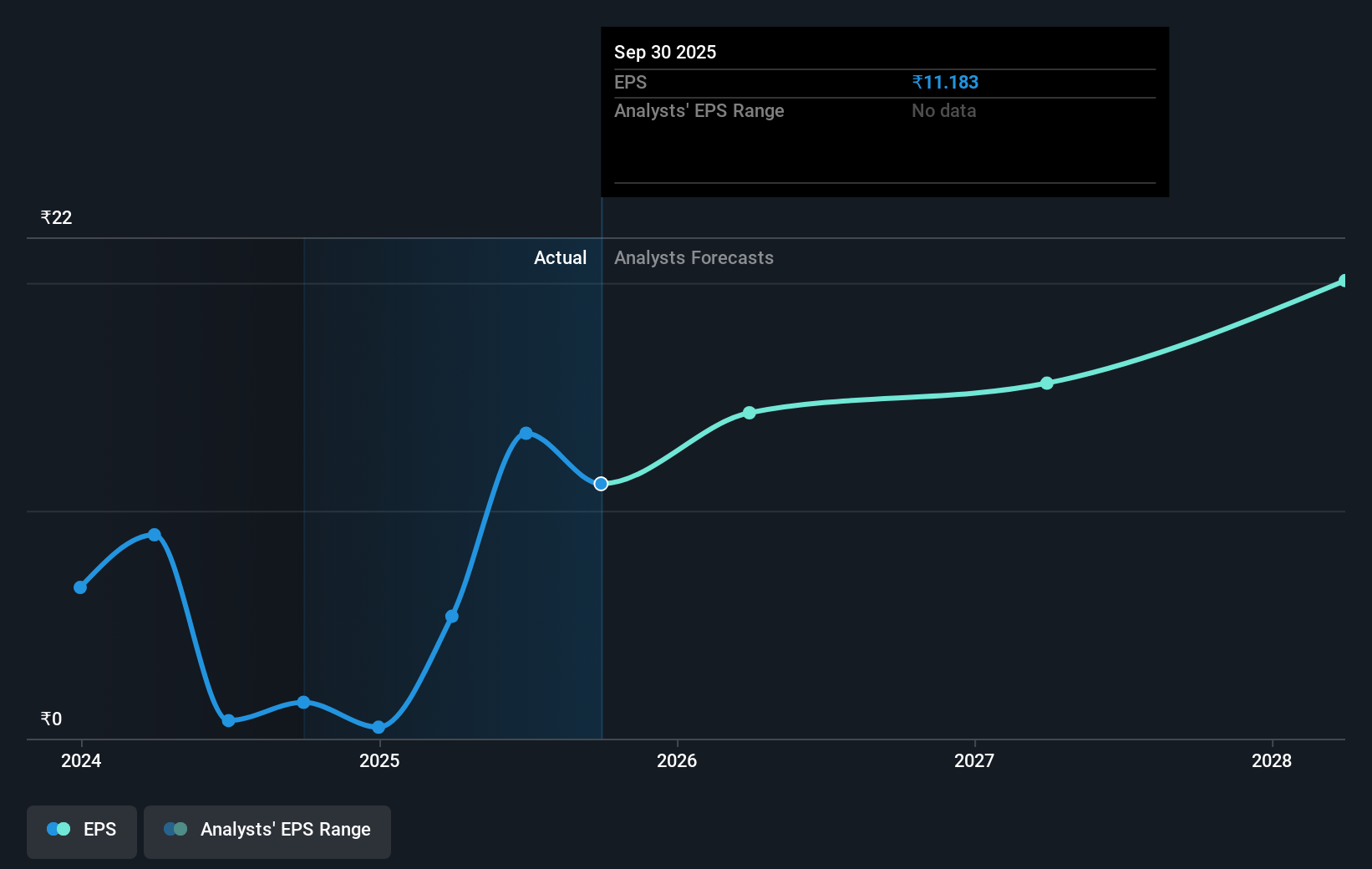
Task: Click the 2027 green forecast marker
Action: [x=1046, y=384]
